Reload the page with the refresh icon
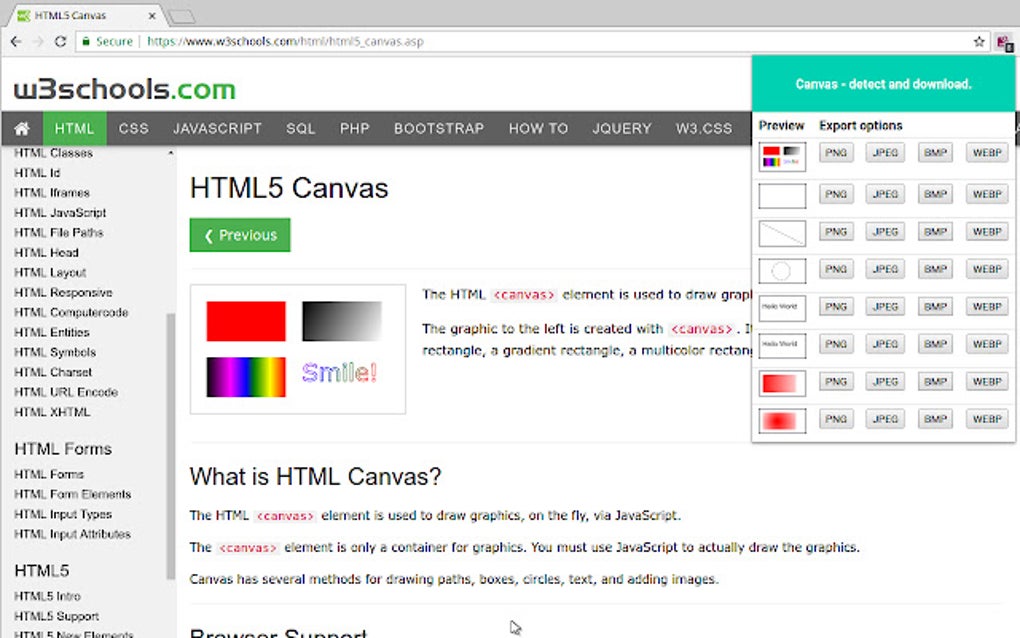This screenshot has height=638, width=1020. tap(60, 42)
